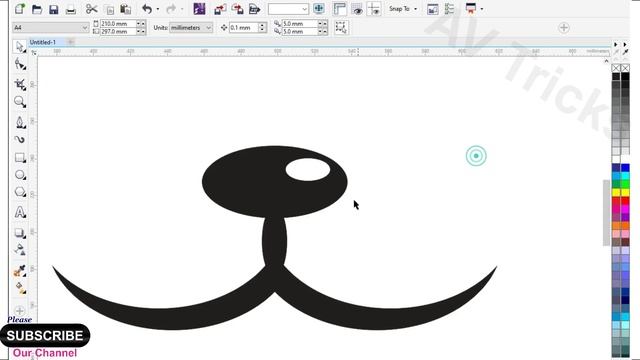Select the Rectangle tool
This screenshot has height=360, width=640.
point(20,158)
